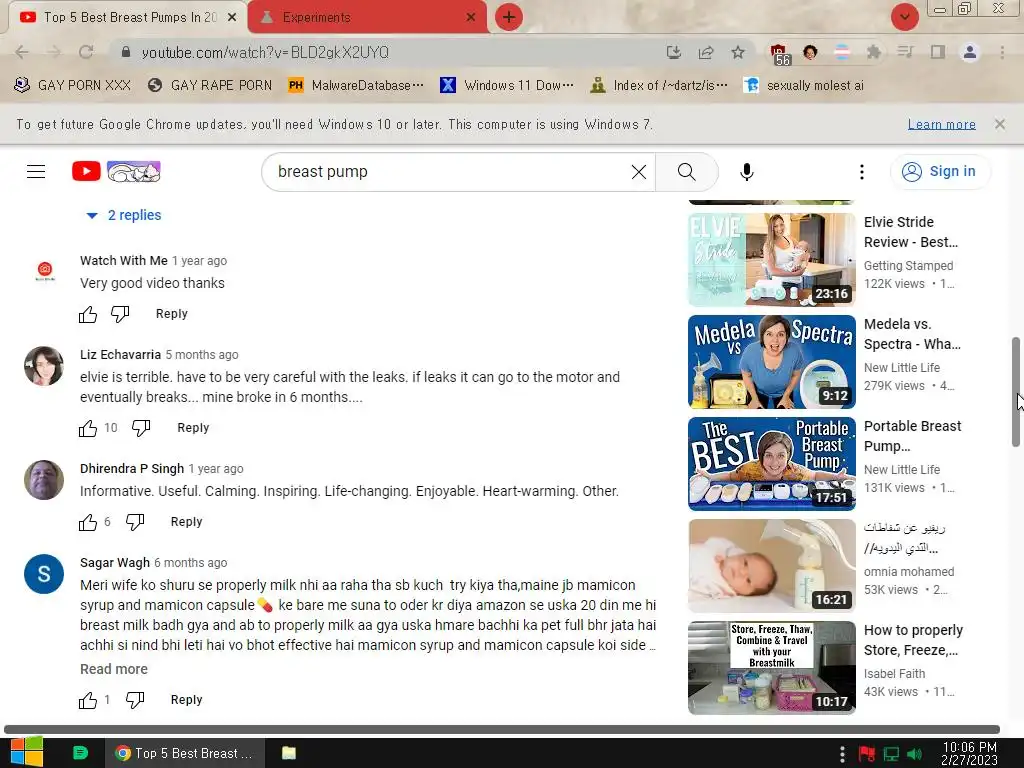Dislike Sagar Wagh's comment
The width and height of the screenshot is (1024, 768).
click(135, 700)
